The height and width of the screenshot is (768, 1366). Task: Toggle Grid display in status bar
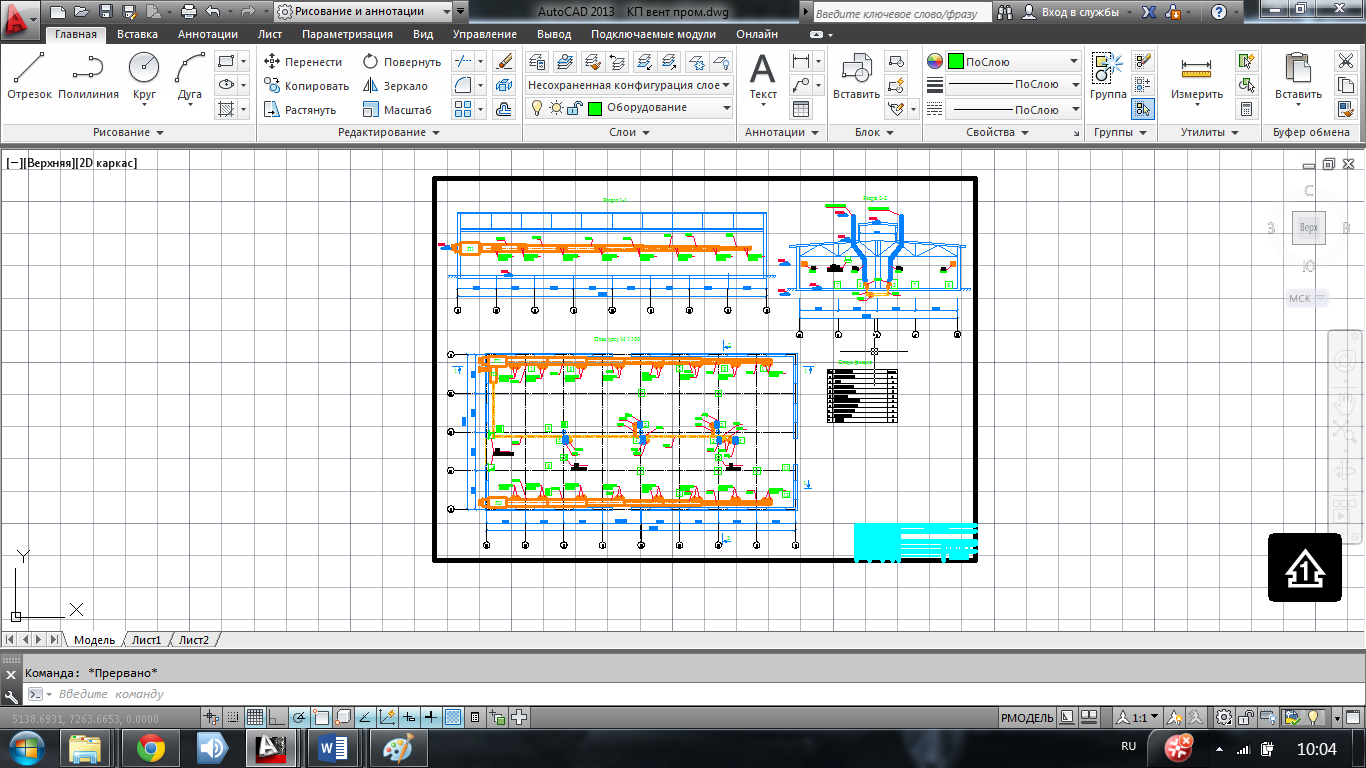point(254,717)
